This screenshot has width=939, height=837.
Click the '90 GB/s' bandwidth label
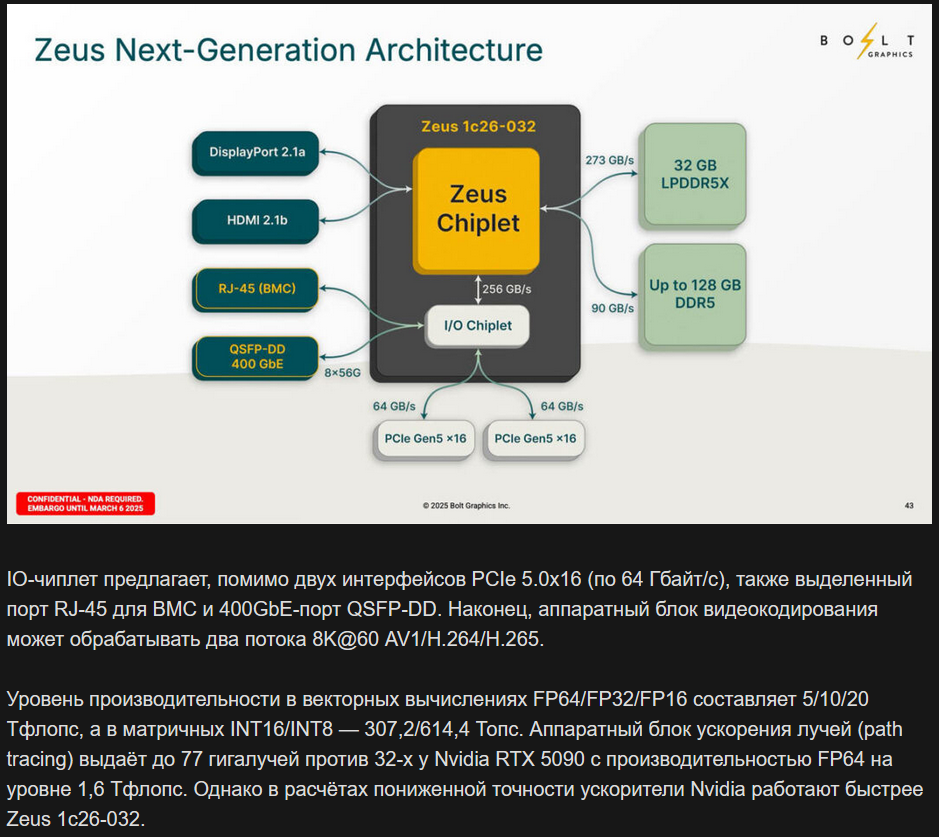point(613,308)
